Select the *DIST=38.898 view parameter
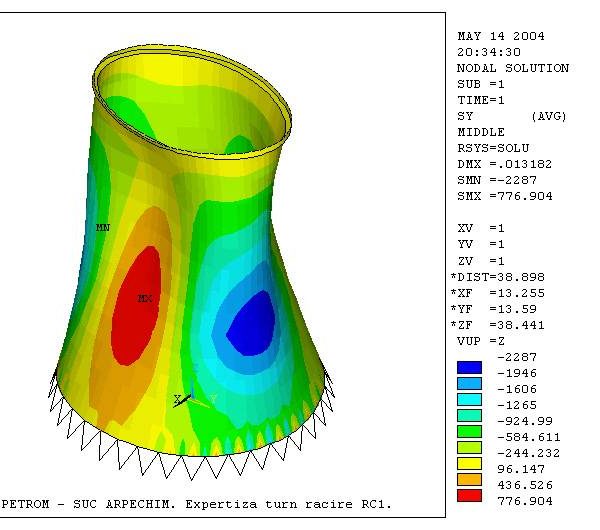The image size is (600, 530). [496, 277]
